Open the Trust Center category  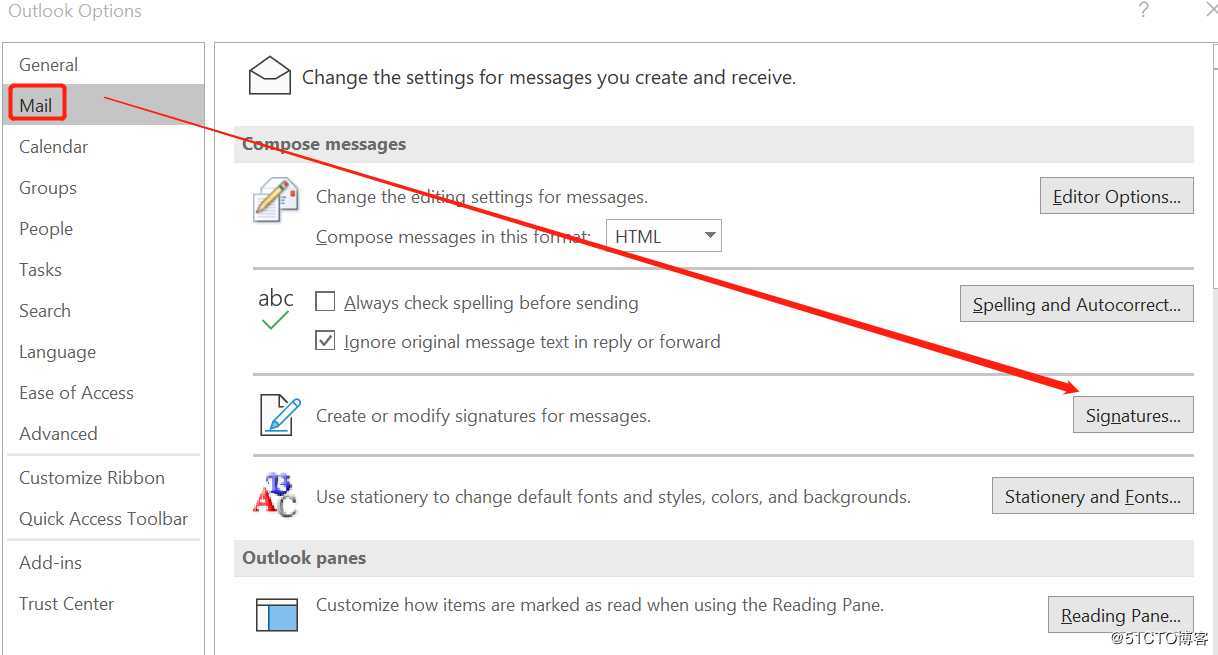[104, 603]
